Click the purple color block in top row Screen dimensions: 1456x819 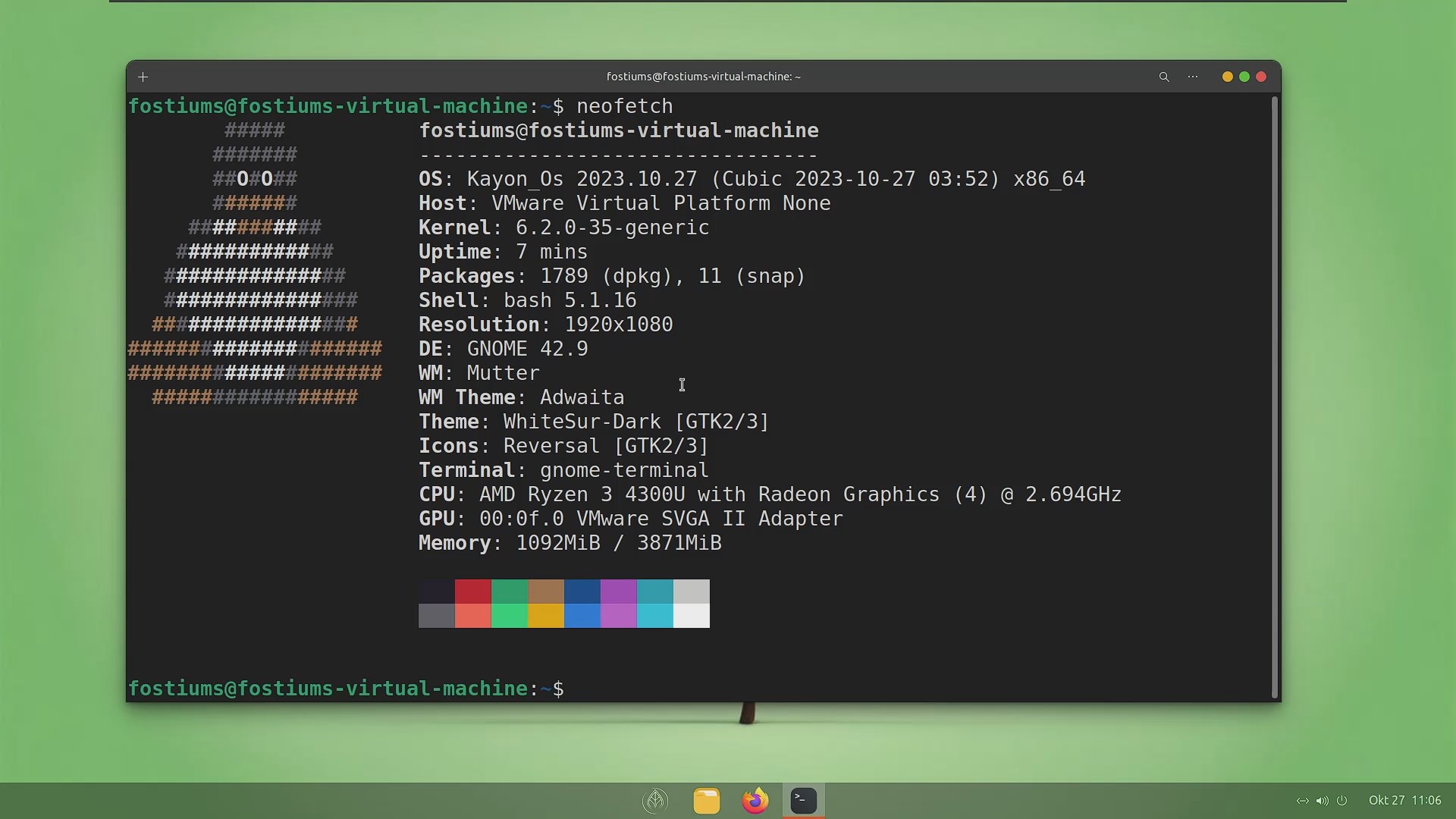tap(619, 591)
